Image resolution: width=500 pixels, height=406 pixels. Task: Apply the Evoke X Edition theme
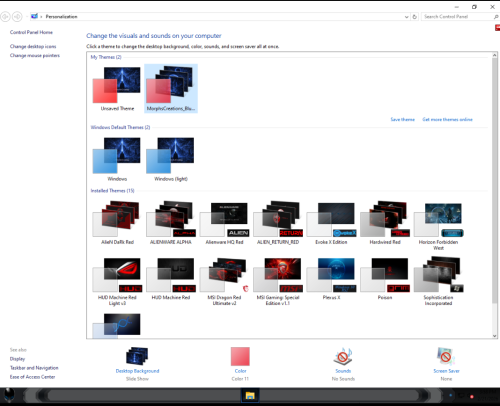tap(331, 223)
